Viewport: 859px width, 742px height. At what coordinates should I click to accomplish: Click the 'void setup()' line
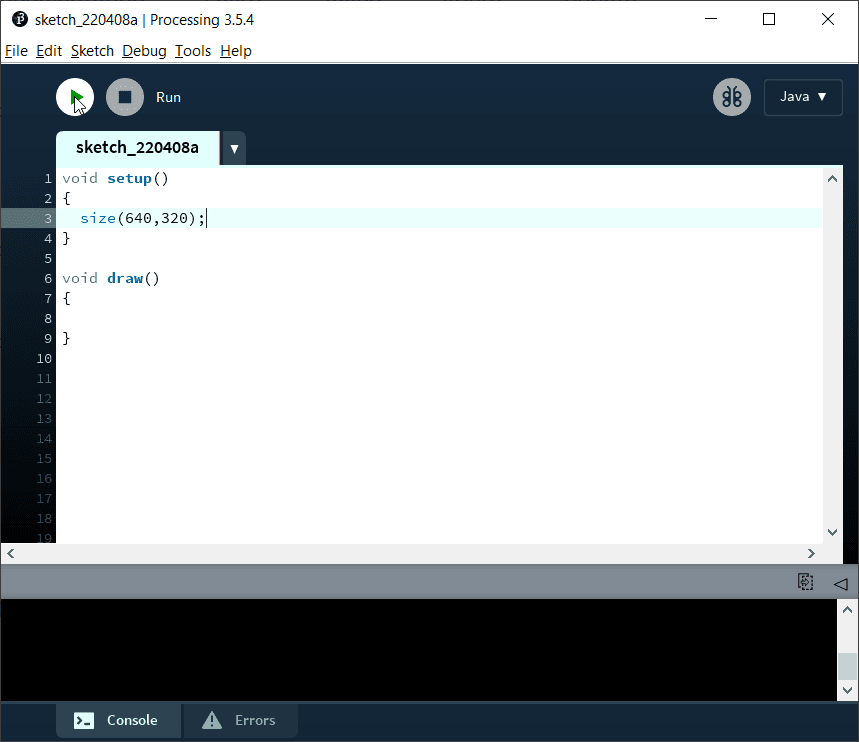click(116, 179)
